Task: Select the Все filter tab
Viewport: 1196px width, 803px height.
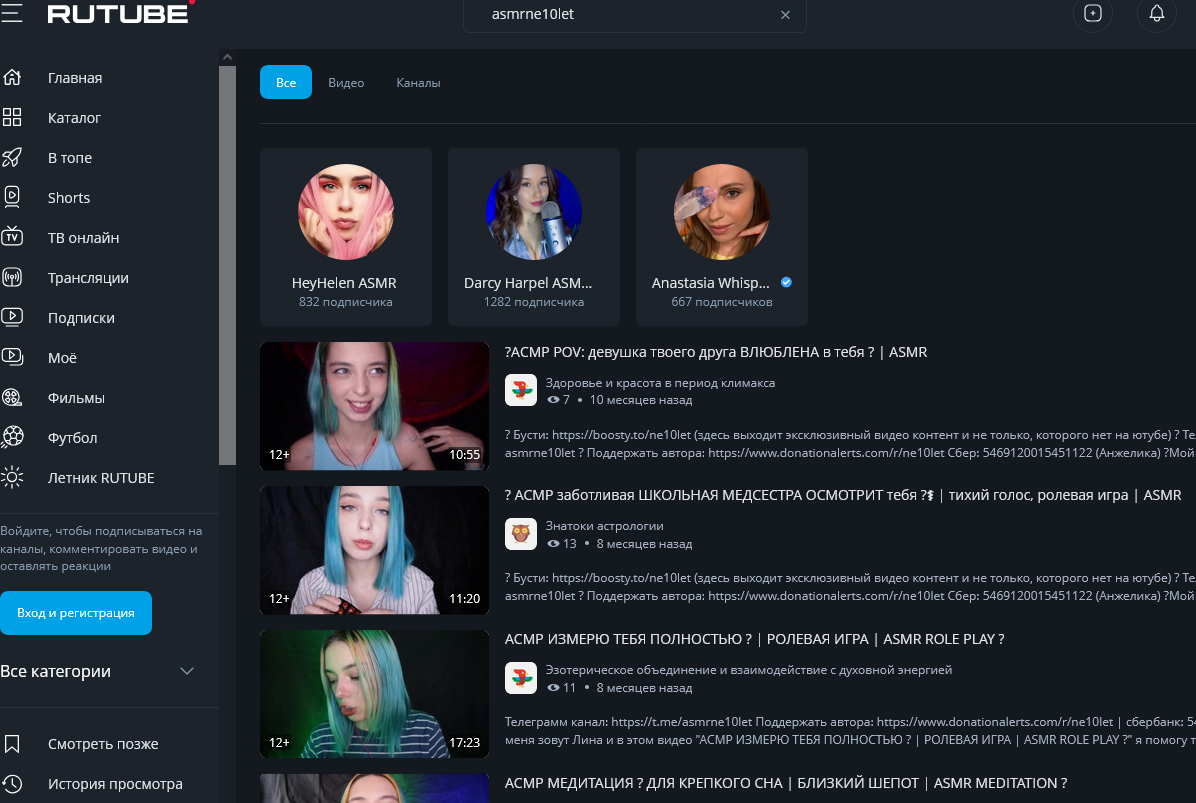Action: pyautogui.click(x=286, y=82)
